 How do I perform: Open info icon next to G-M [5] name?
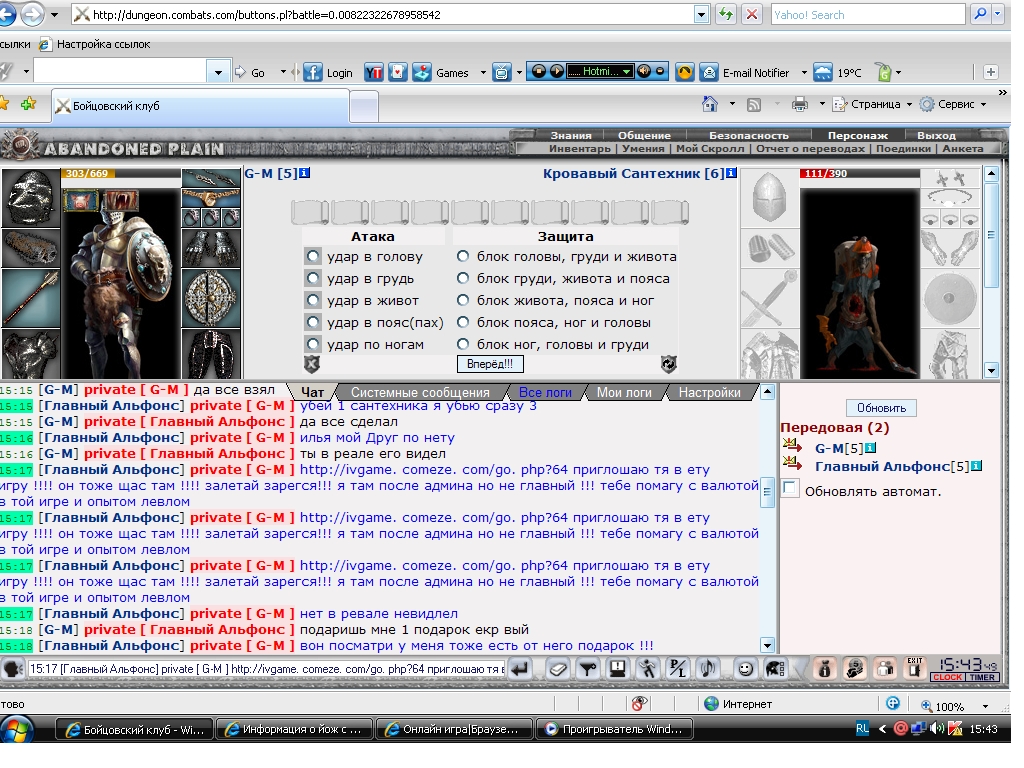304,172
